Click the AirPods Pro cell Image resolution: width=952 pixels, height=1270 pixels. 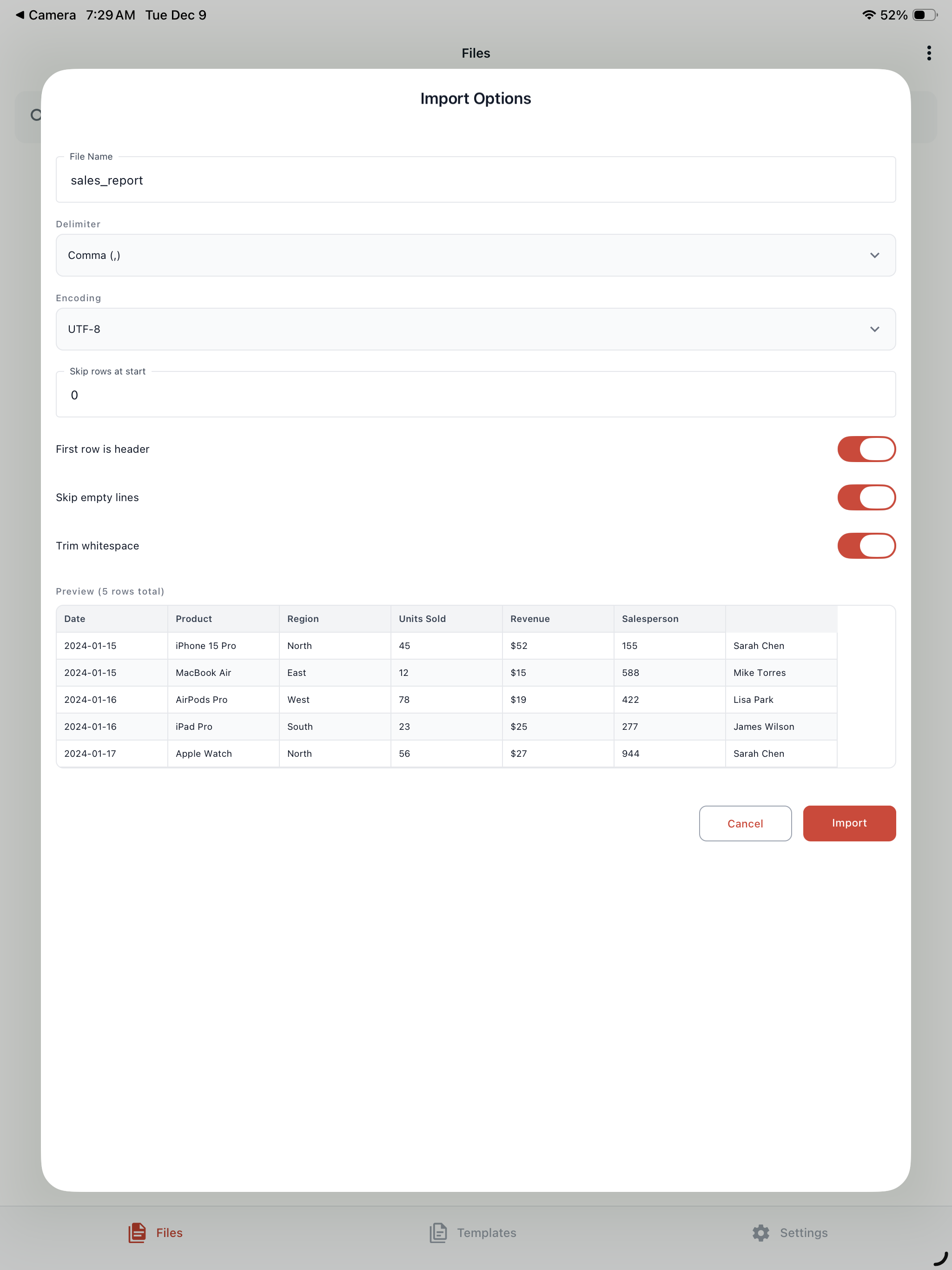pyautogui.click(x=224, y=699)
